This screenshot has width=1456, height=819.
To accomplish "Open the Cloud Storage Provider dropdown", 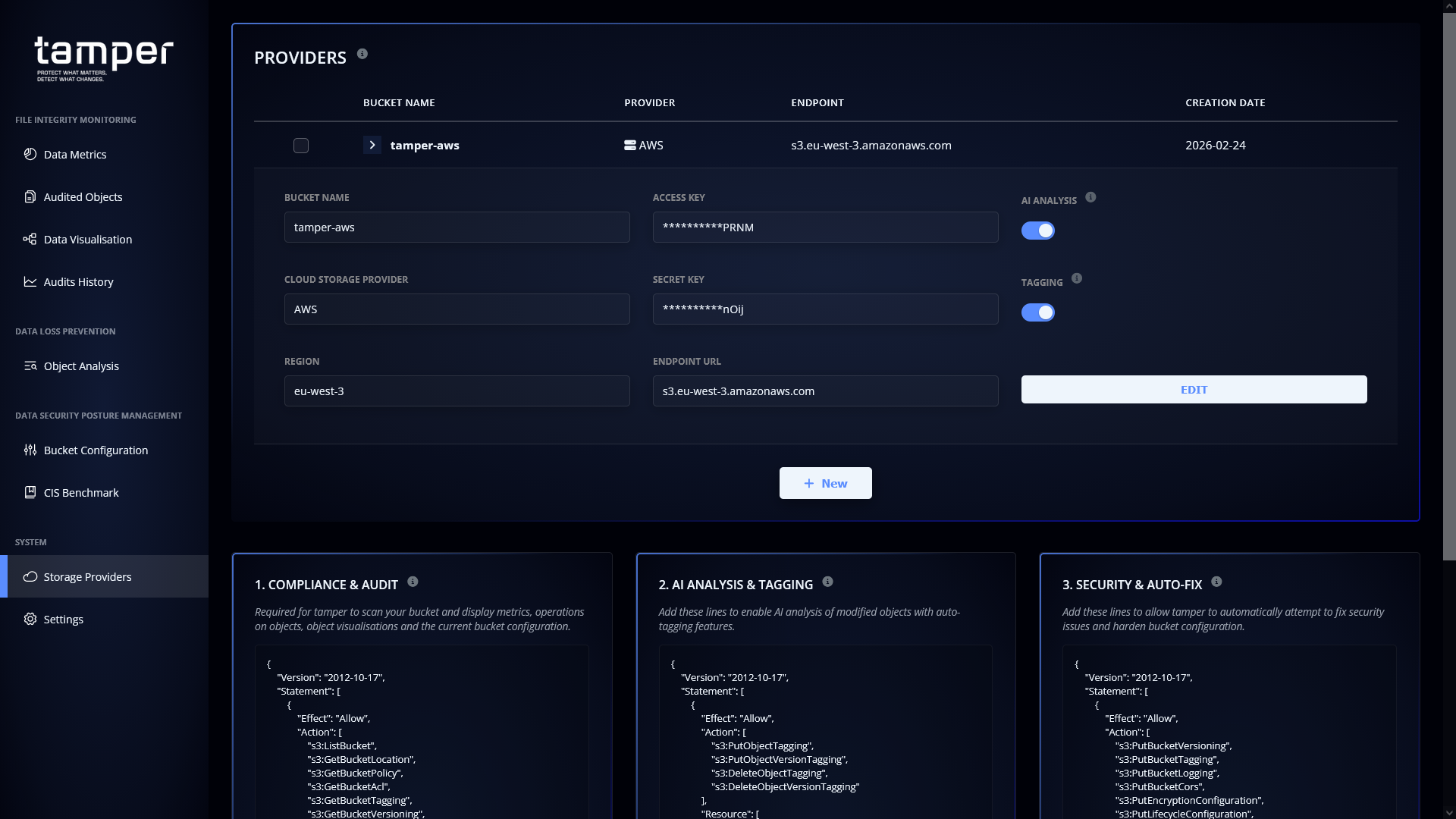I will click(456, 309).
